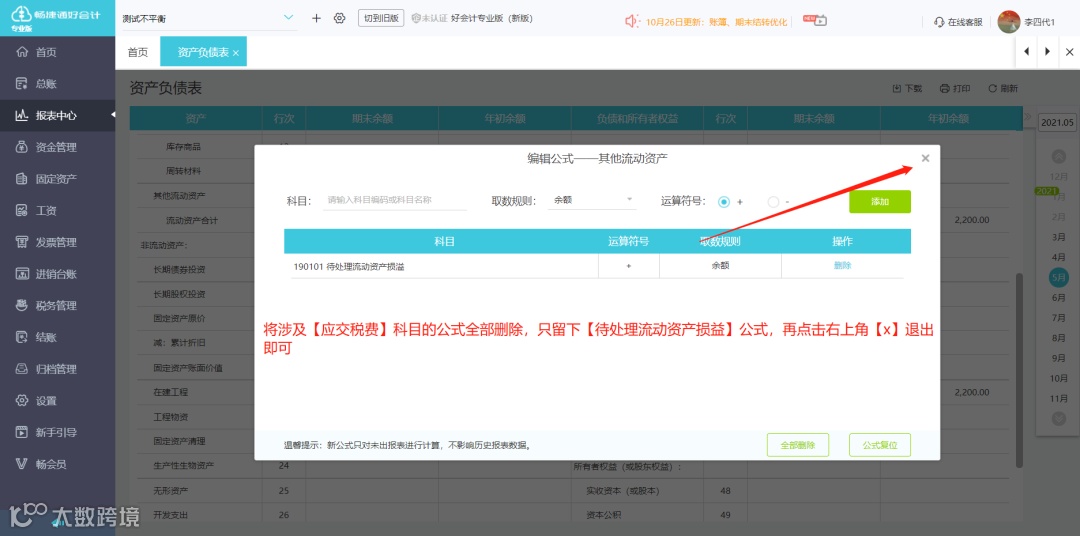Open the 税务管理 tax icon
The width and height of the screenshot is (1080, 536).
pyautogui.click(x=22, y=305)
